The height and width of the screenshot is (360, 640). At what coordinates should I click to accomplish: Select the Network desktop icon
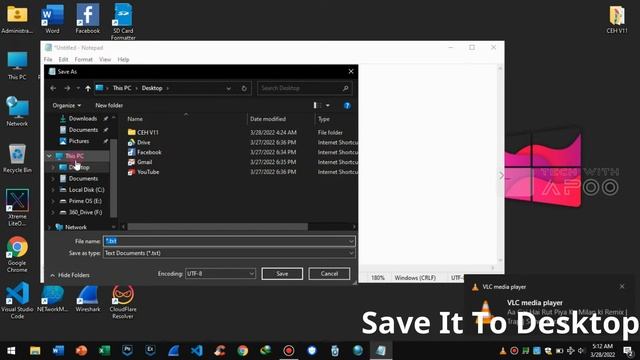pyautogui.click(x=17, y=111)
